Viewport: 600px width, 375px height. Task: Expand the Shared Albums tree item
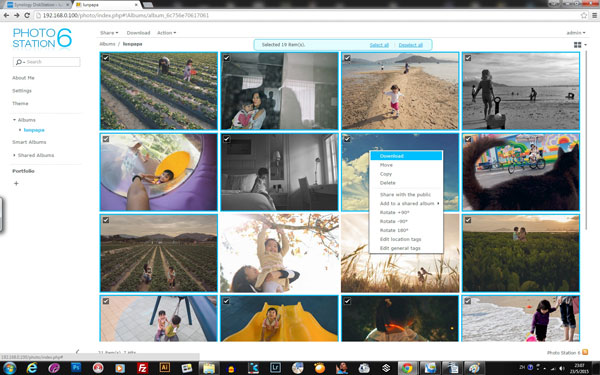pos(14,155)
